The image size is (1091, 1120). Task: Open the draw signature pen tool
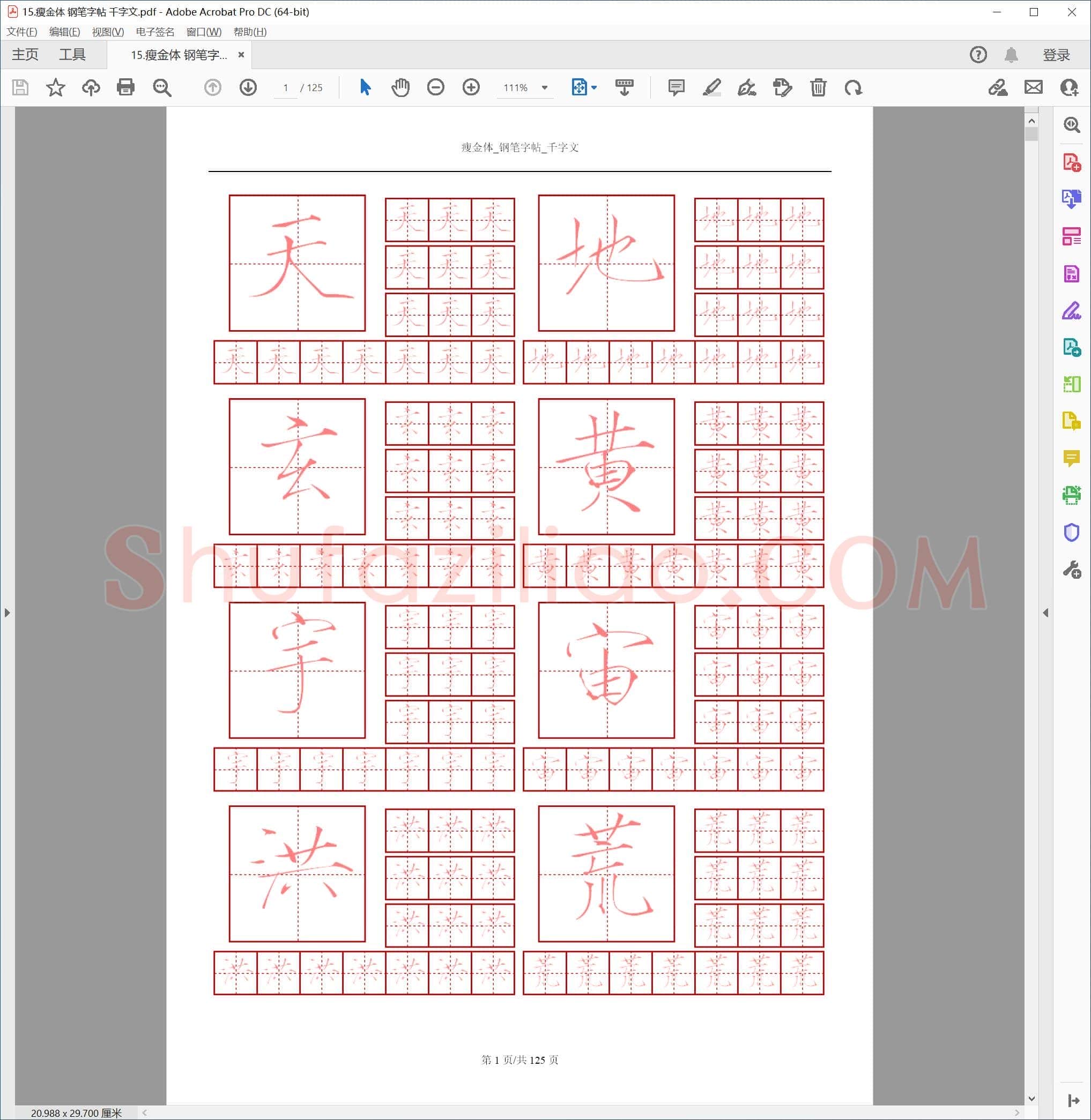coord(747,88)
